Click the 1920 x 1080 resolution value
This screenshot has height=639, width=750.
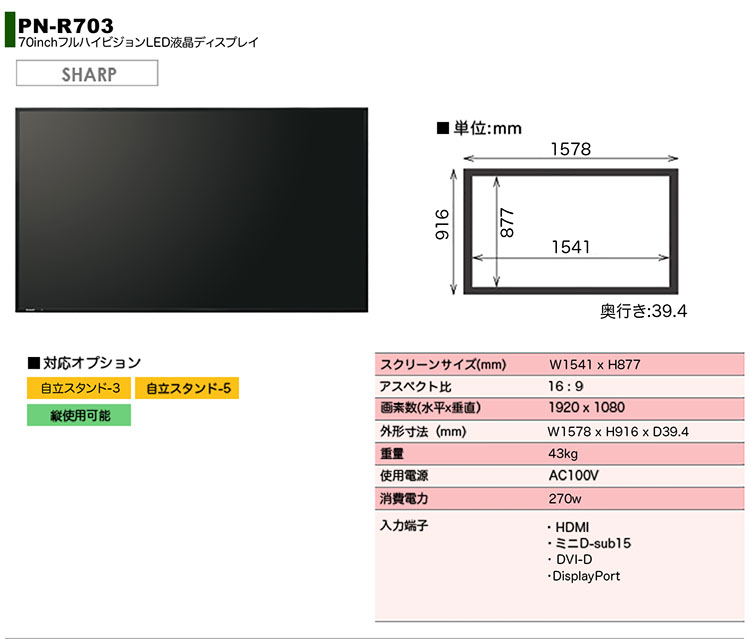point(587,408)
